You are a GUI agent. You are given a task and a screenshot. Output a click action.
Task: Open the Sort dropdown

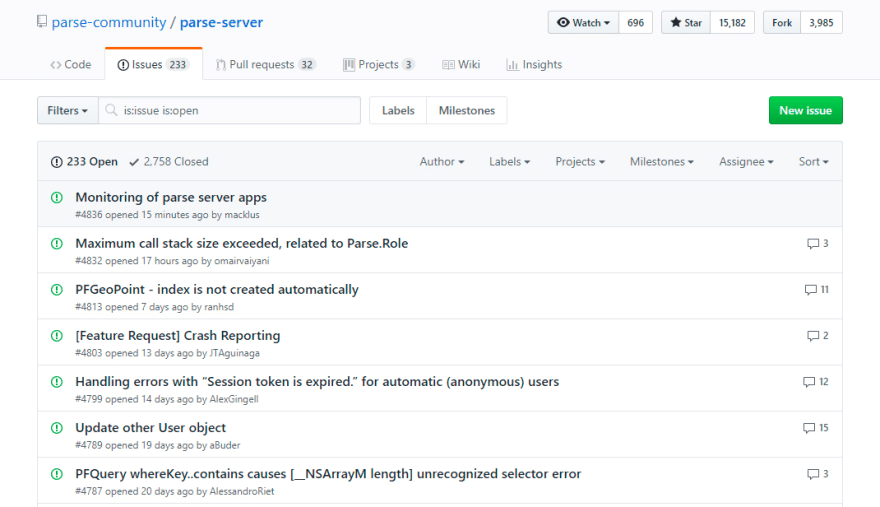814,162
